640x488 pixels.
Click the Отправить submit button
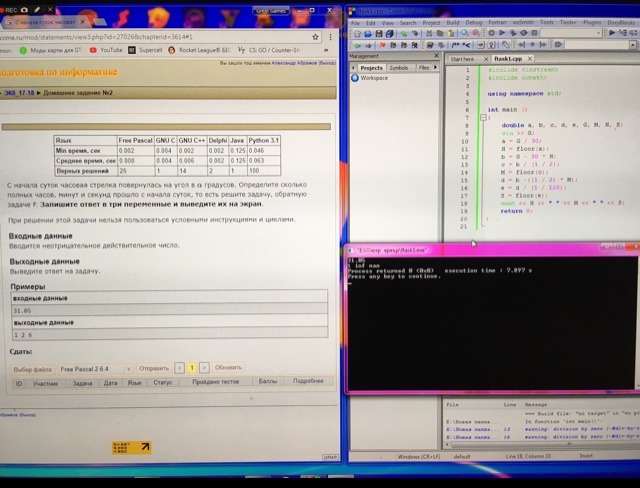tap(153, 368)
